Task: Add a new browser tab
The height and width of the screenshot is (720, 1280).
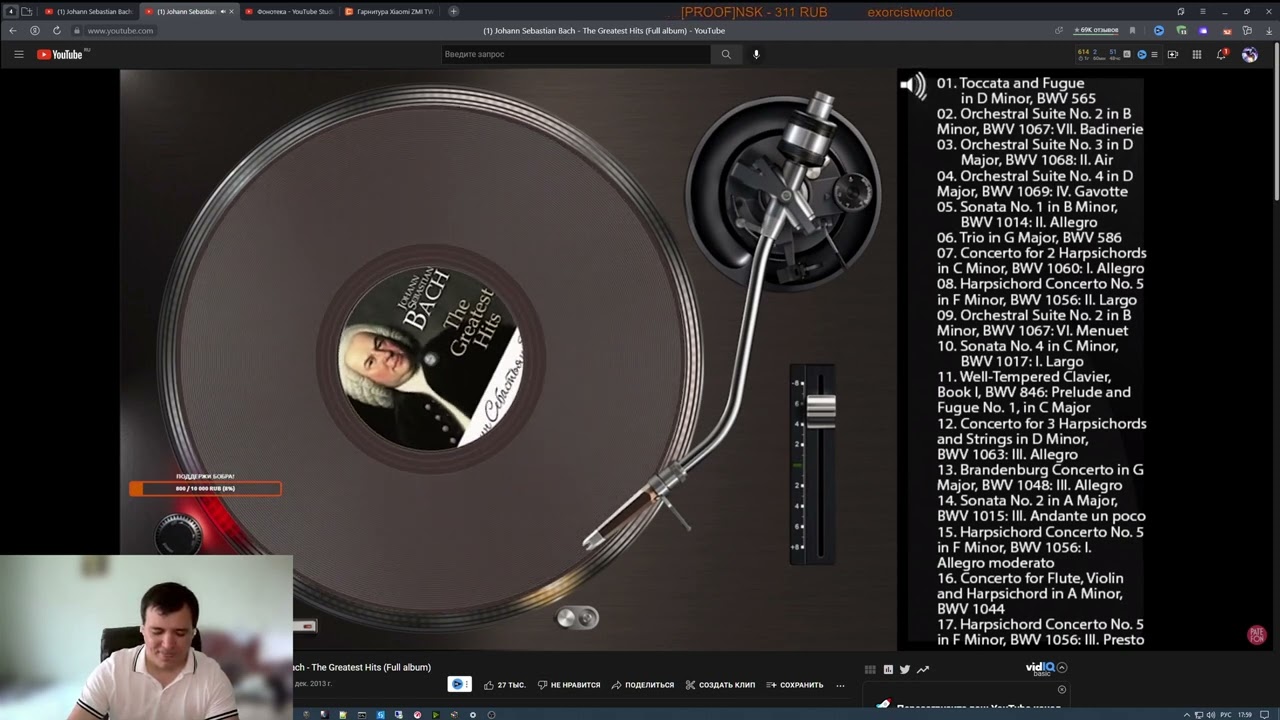Action: [453, 11]
